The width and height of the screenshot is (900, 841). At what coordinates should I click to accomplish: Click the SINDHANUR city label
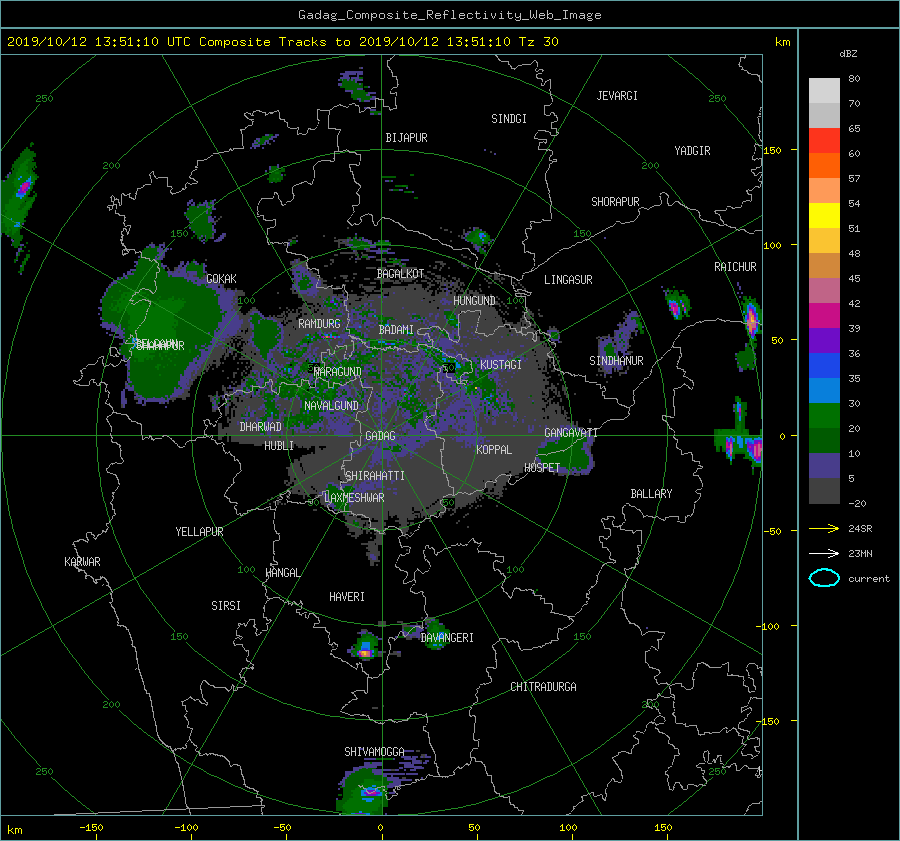point(616,361)
